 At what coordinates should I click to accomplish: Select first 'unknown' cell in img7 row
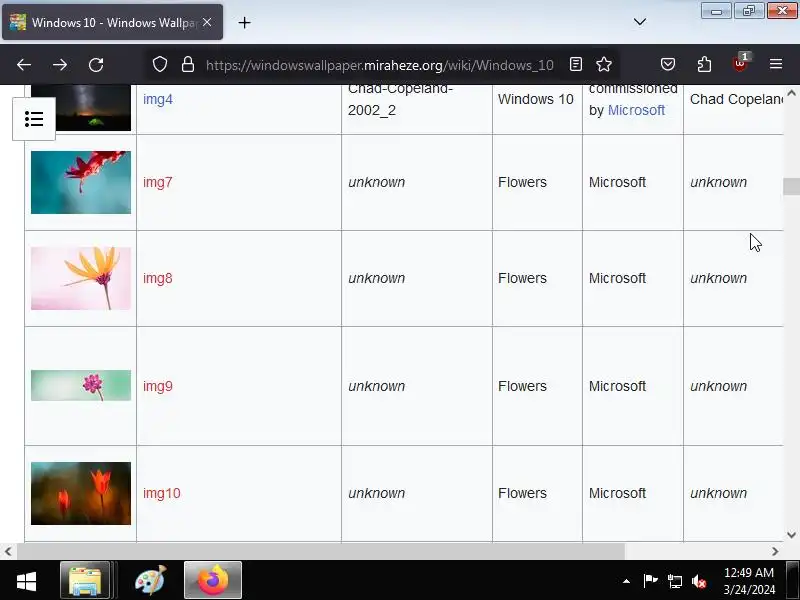coord(377,182)
